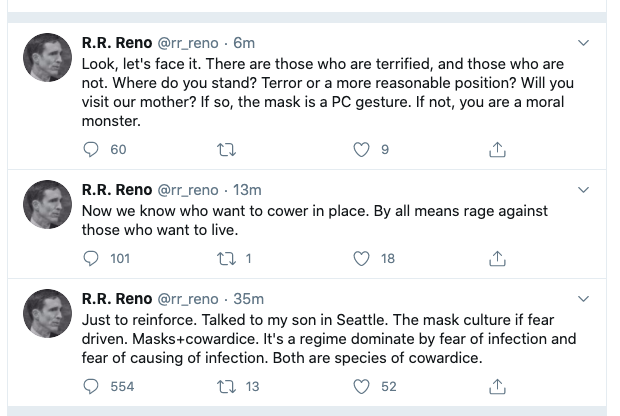Open the more-options chevron on the 6m tweet
This screenshot has height=416, width=620.
pos(586,43)
